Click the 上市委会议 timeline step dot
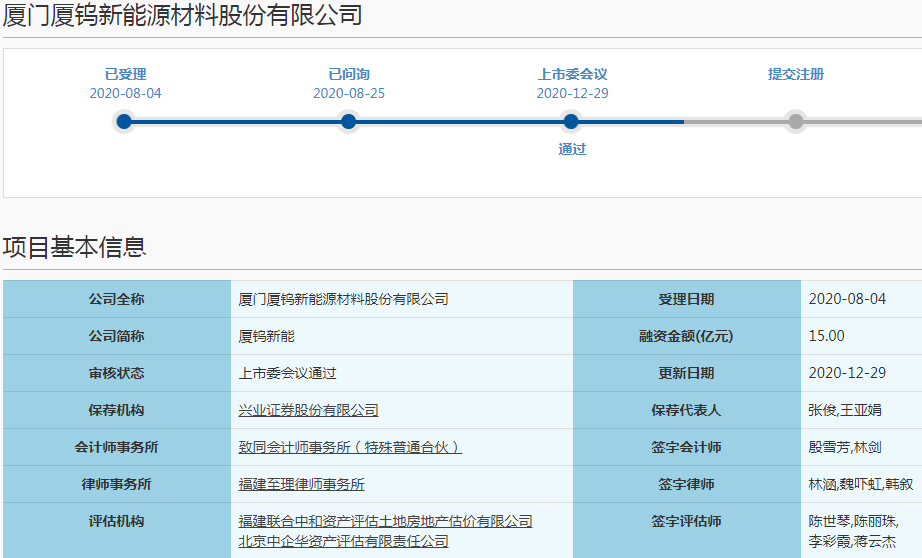Screen dimensions: 922x558 tap(571, 122)
